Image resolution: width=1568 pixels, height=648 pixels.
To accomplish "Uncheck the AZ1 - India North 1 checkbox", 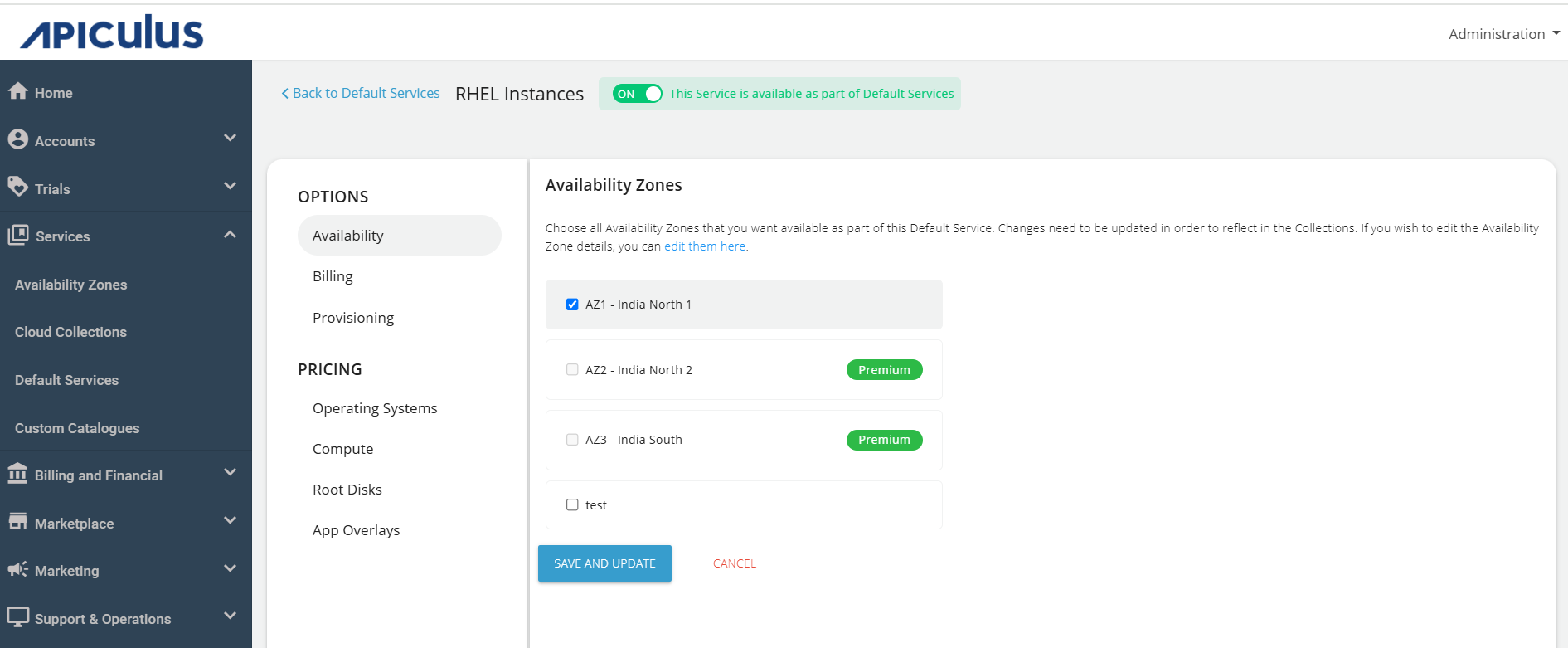I will click(x=572, y=305).
